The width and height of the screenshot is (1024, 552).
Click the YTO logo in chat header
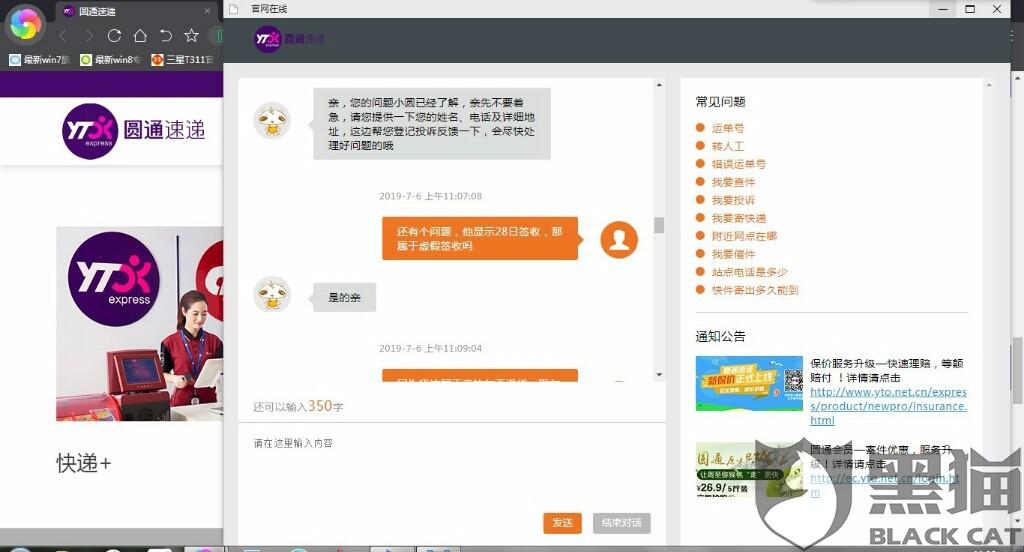point(289,39)
